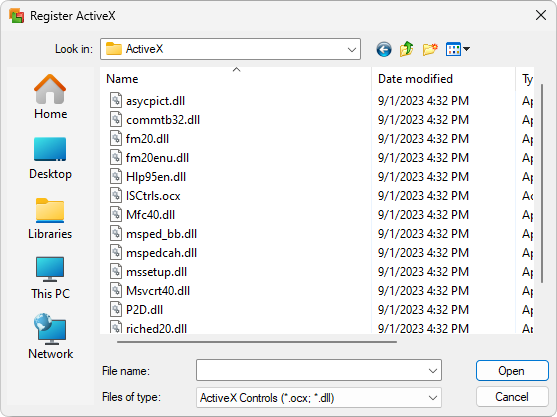
Task: Click the Cancel button
Action: [x=512, y=397]
